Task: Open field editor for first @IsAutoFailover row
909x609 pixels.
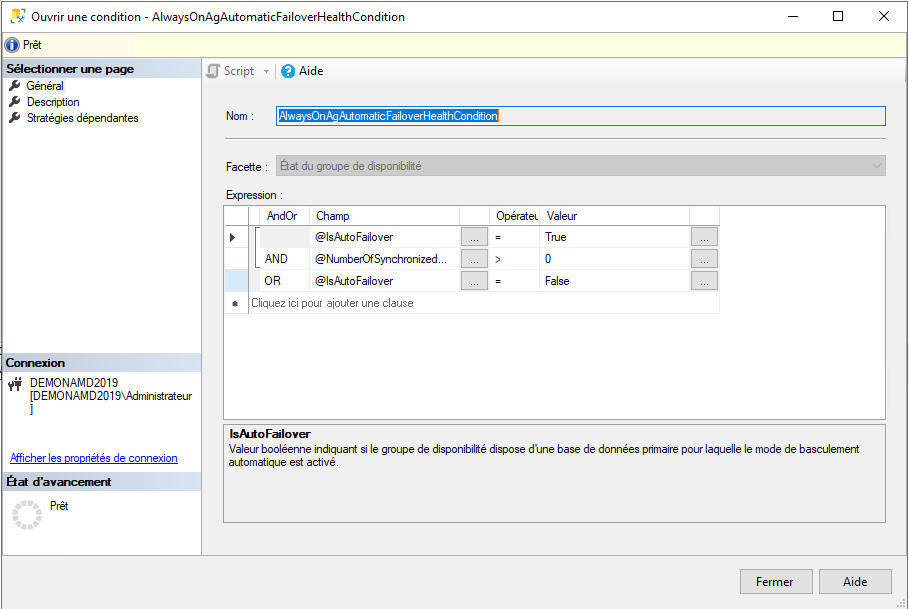Action: click(x=474, y=237)
